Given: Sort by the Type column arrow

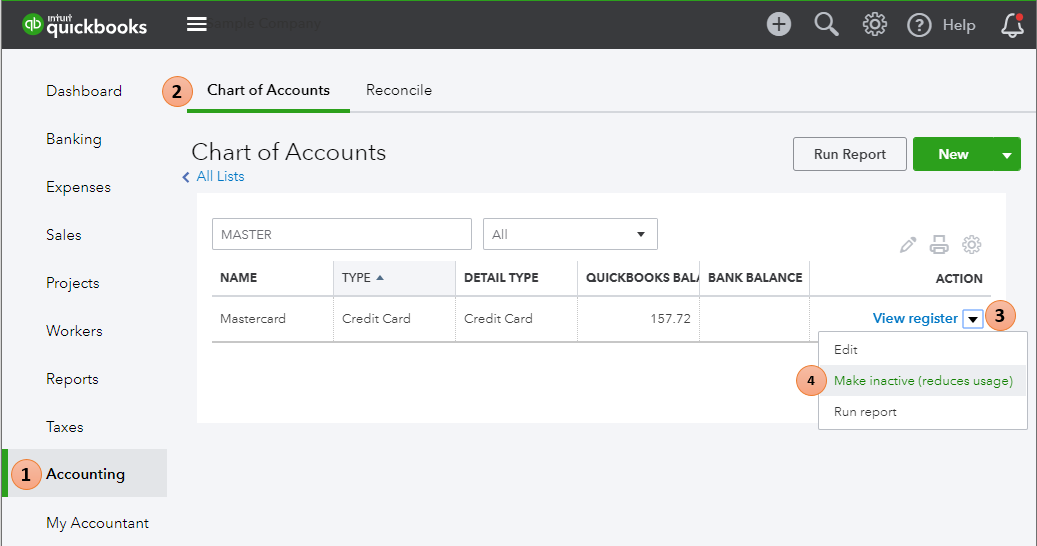Looking at the screenshot, I should pos(380,278).
